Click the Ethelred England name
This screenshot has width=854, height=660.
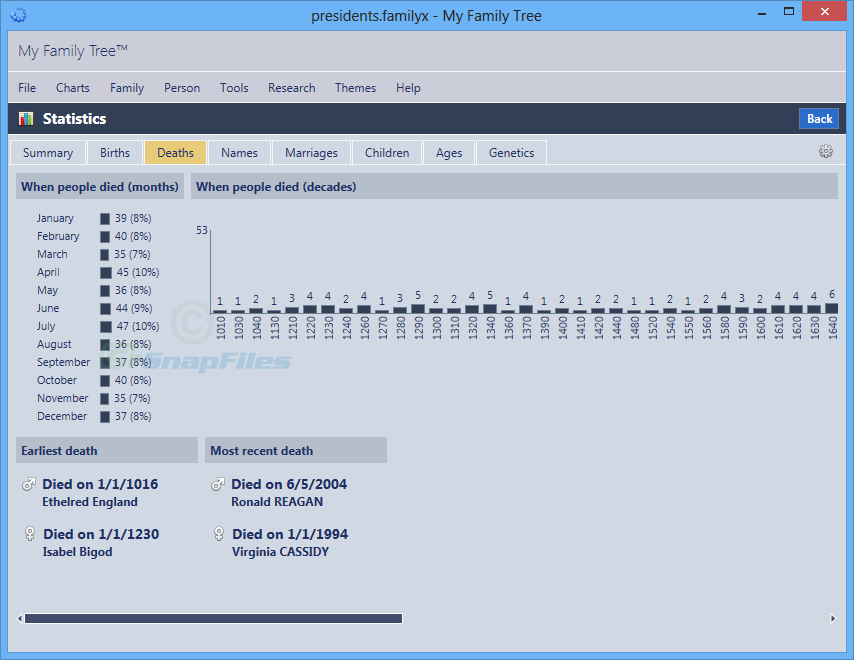(90, 502)
